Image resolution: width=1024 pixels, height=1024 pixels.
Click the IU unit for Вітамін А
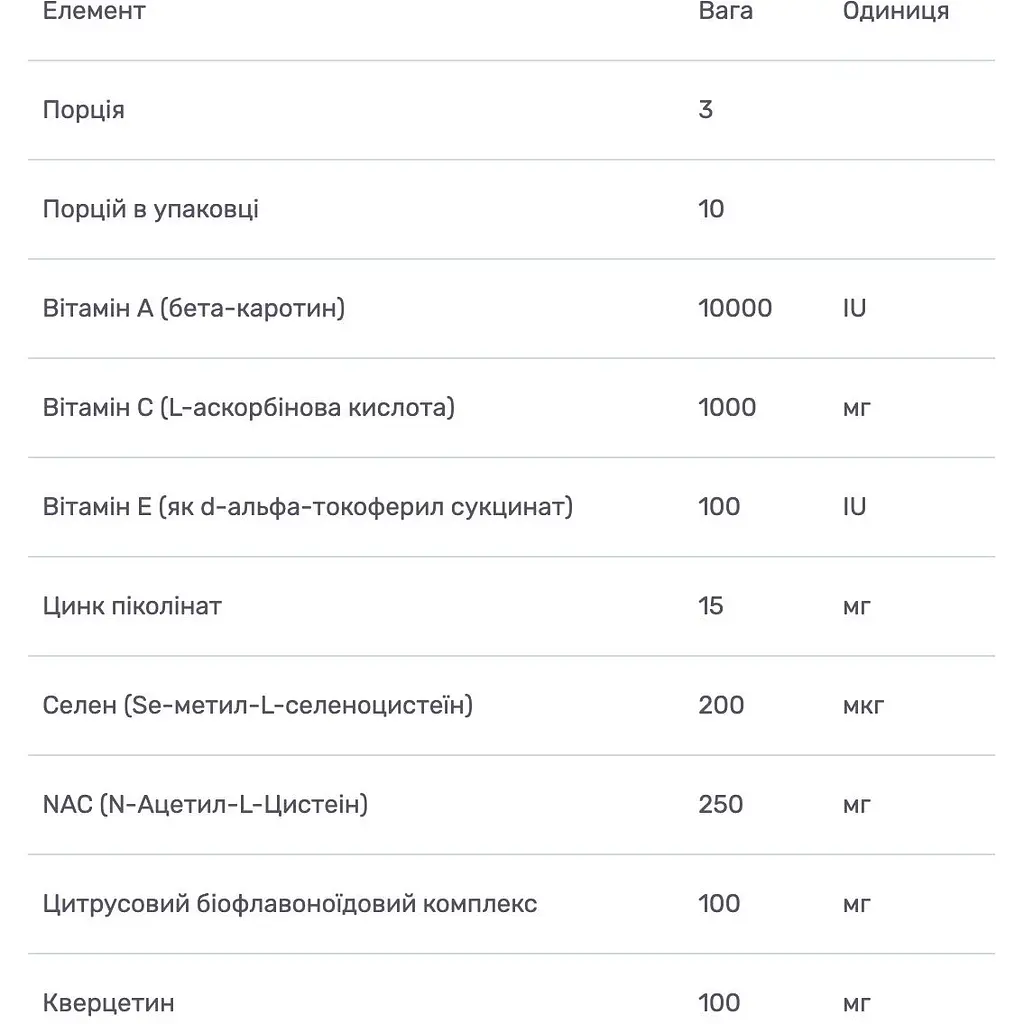click(x=854, y=308)
